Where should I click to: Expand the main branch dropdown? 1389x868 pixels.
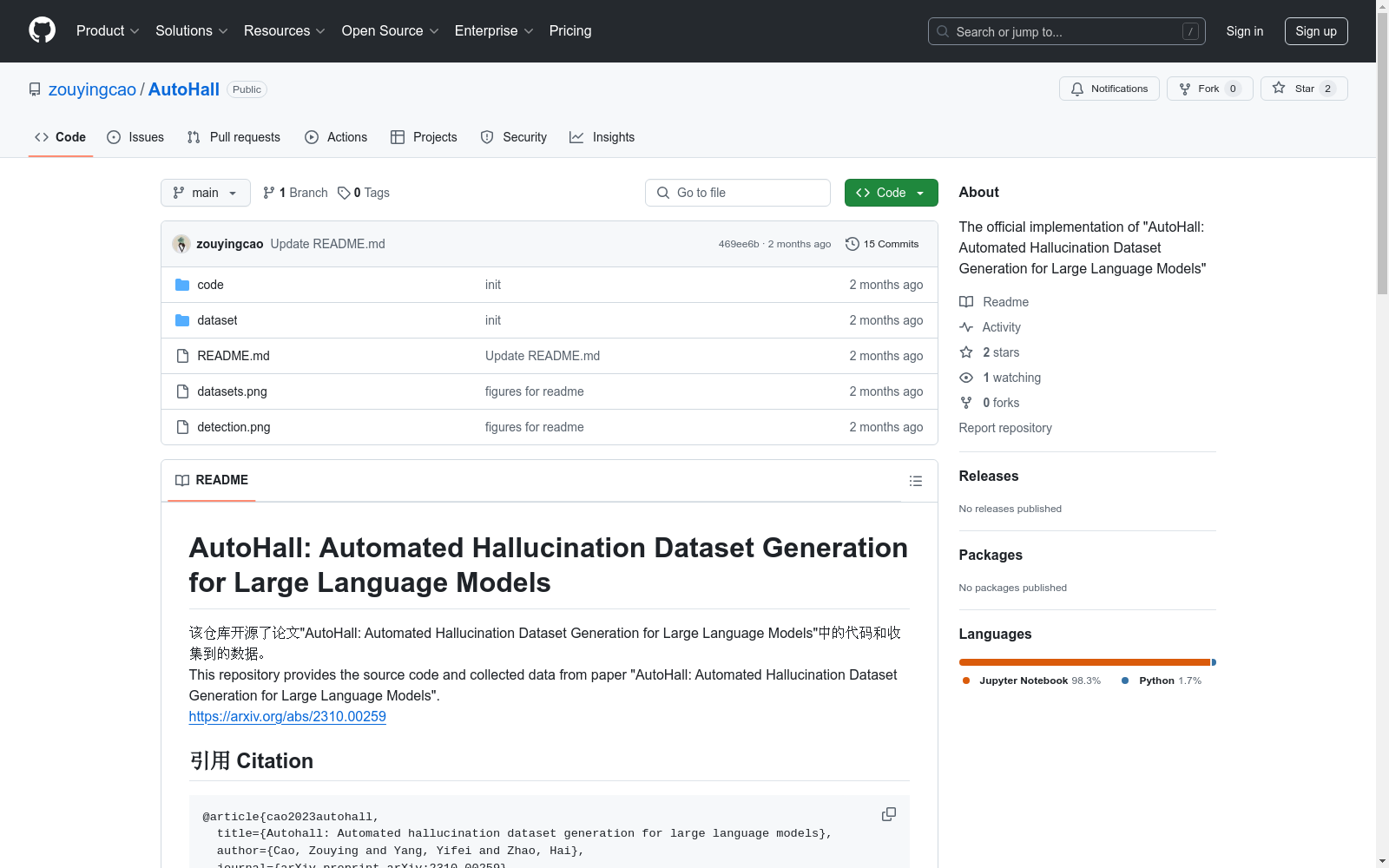click(205, 193)
